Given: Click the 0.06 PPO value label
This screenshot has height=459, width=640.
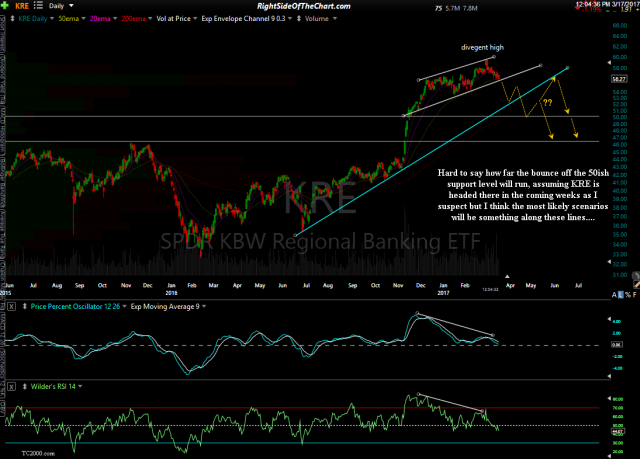Looking at the screenshot, I should (617, 345).
